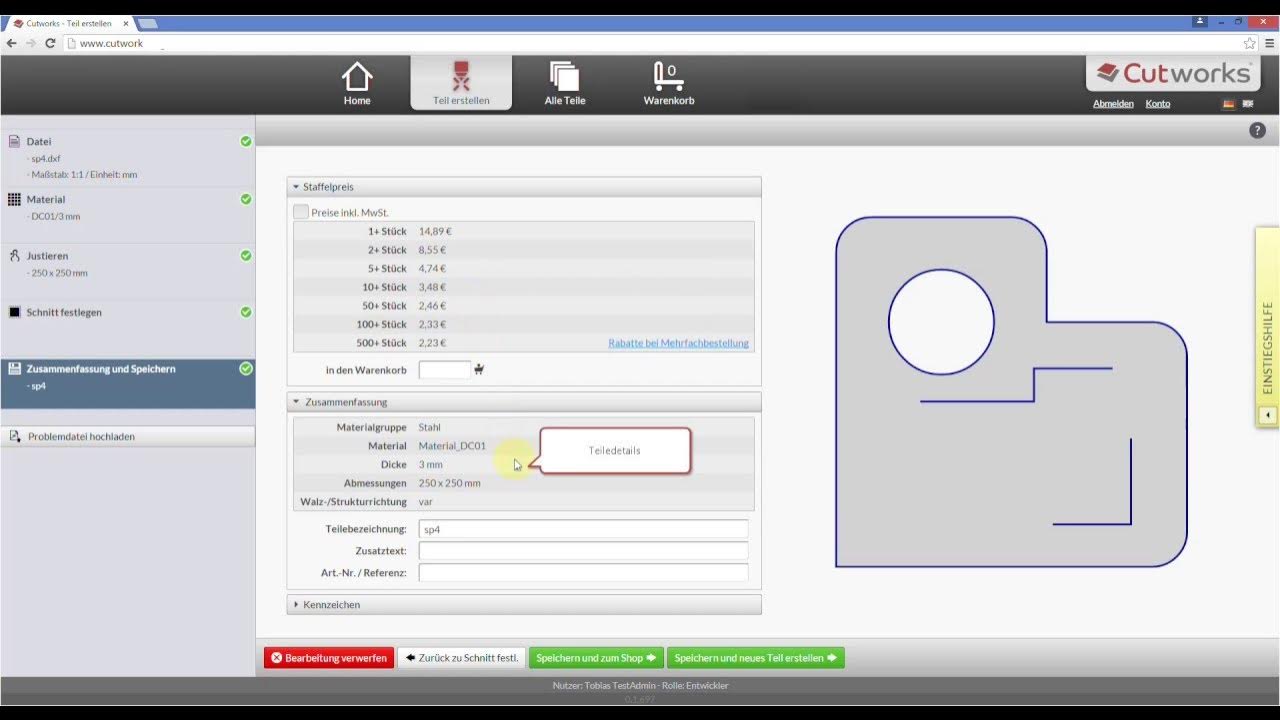Click the Zusatztext input field
The height and width of the screenshot is (720, 1280).
point(583,551)
